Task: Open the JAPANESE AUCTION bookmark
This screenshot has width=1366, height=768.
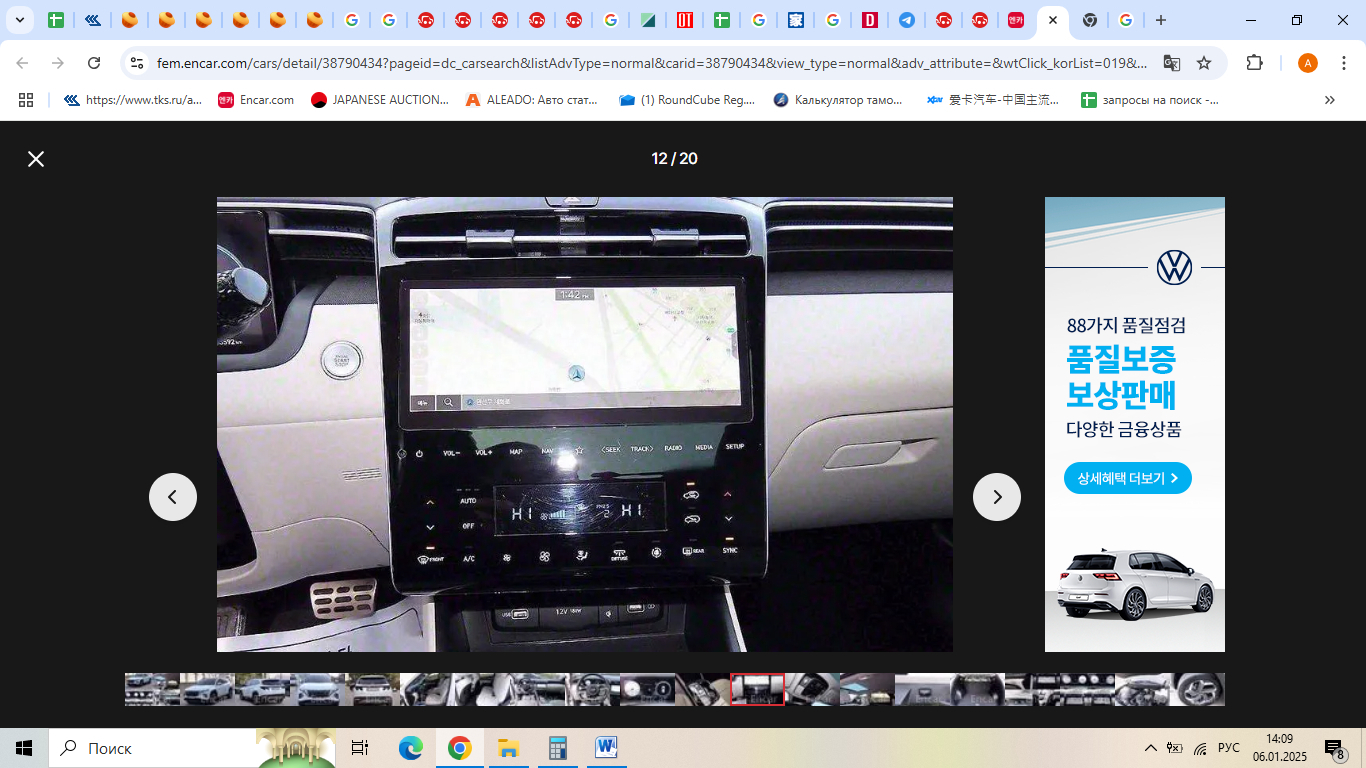Action: point(380,100)
